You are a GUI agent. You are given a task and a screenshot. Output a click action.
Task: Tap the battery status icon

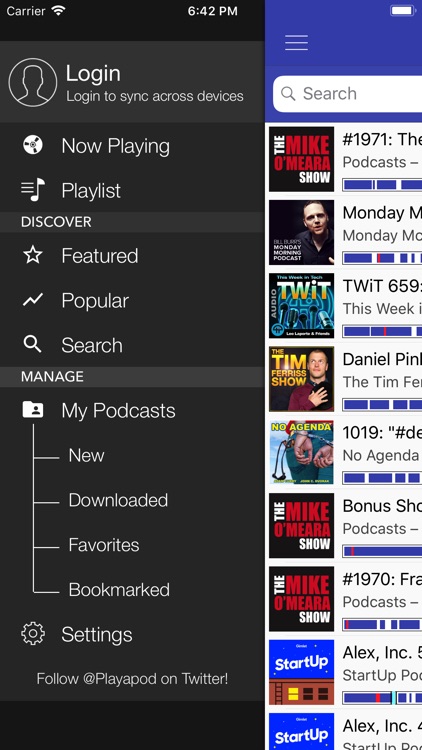tap(403, 11)
